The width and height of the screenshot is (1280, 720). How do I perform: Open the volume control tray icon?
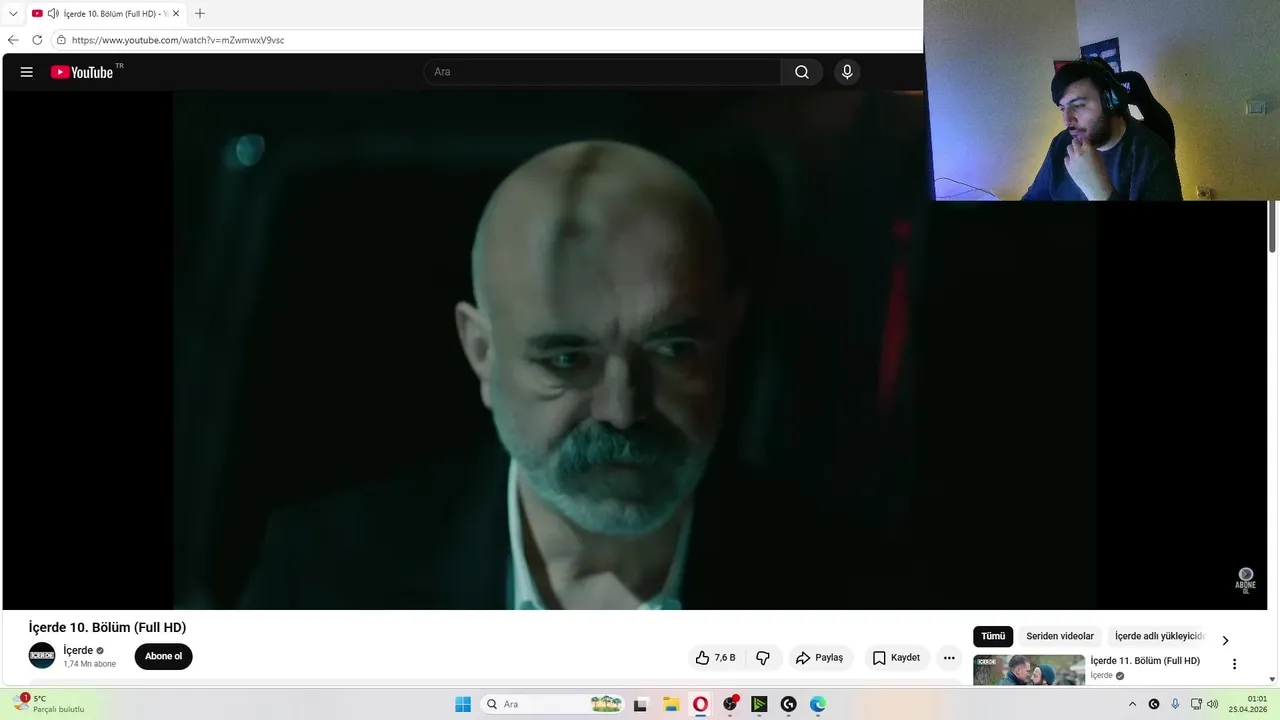1213,704
